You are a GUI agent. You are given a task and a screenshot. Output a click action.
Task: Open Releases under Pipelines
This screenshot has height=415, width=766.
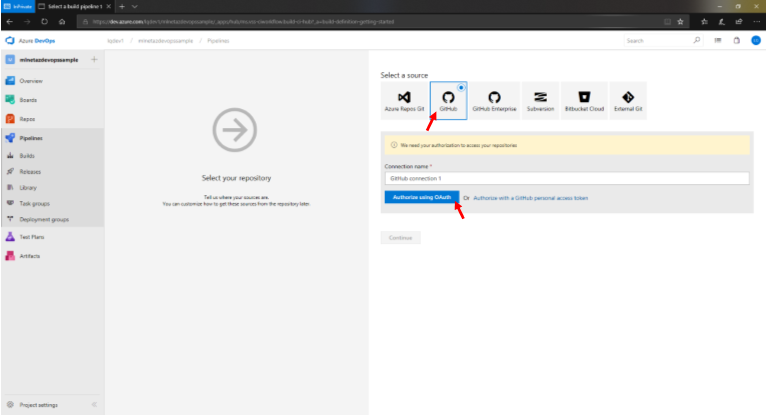(32, 172)
